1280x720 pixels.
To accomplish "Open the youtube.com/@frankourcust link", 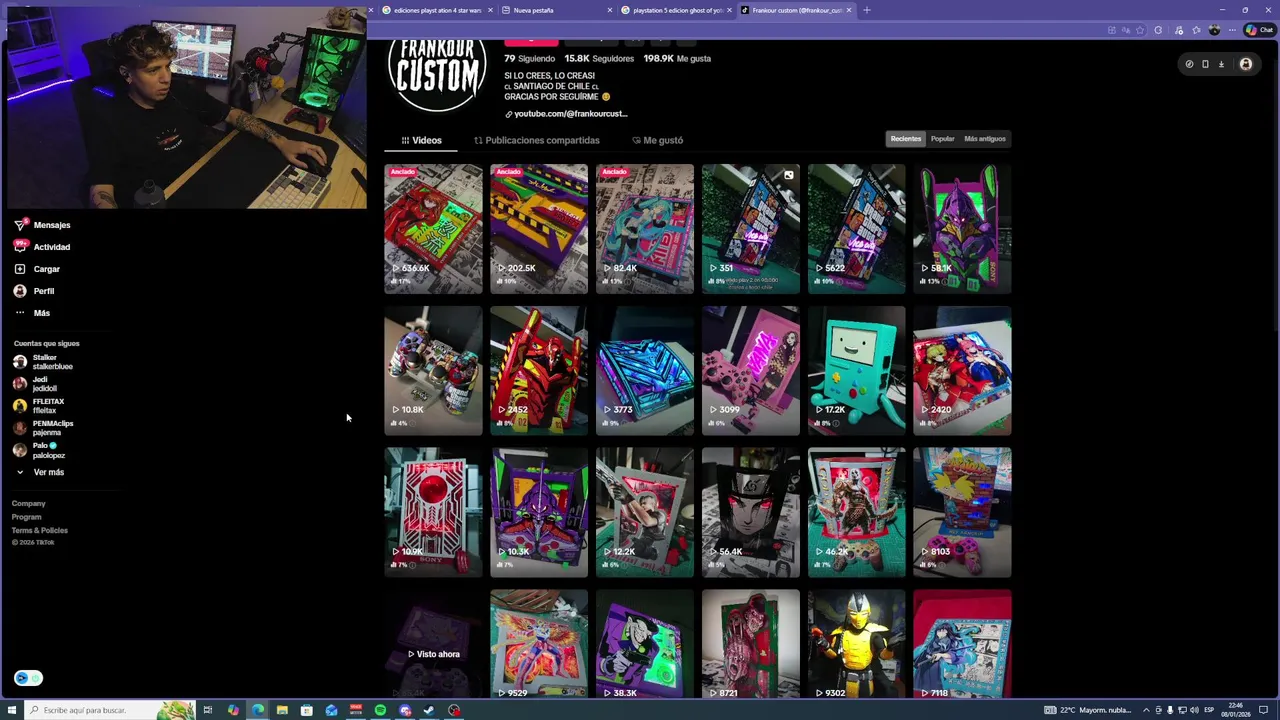I will [566, 114].
